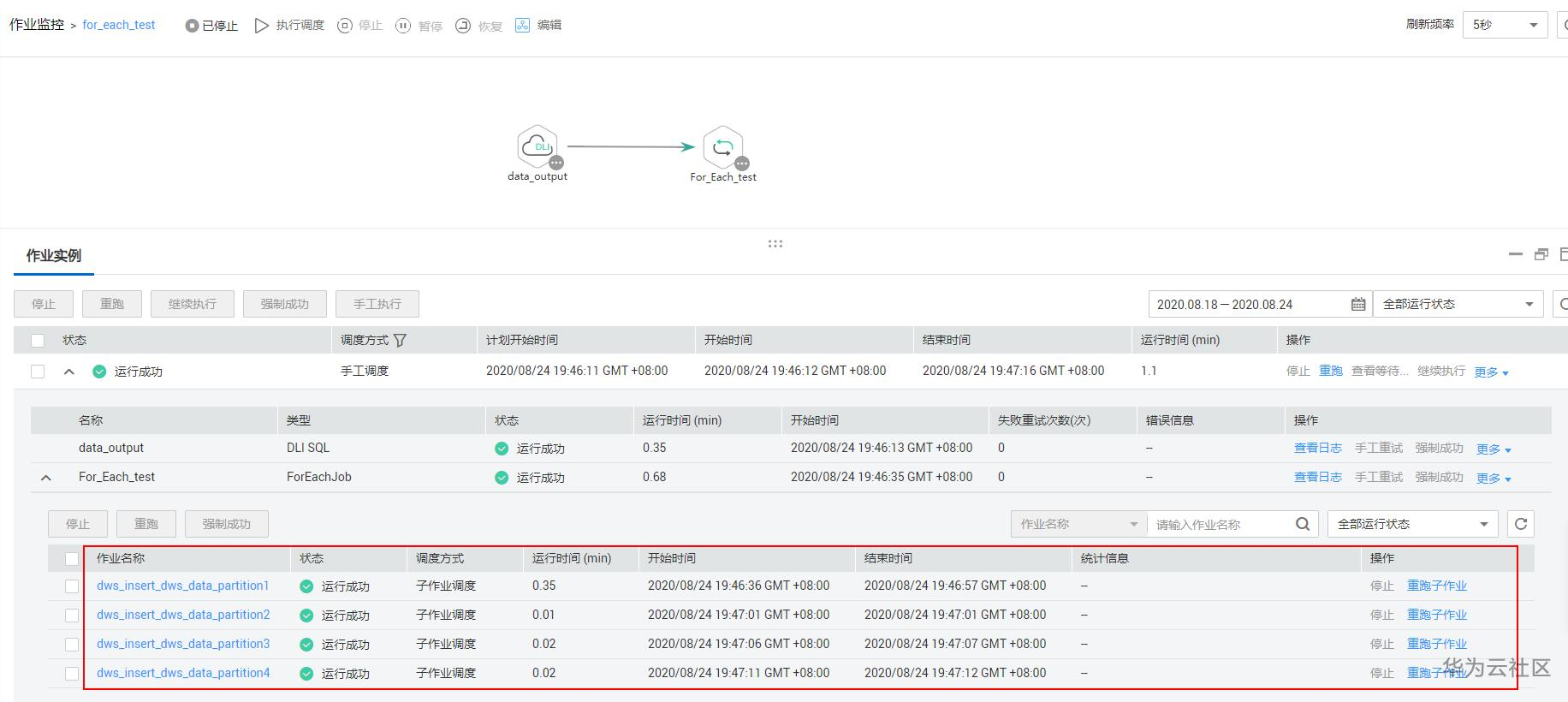Open the 刷新频率 5秒 dropdown

pos(1504,25)
